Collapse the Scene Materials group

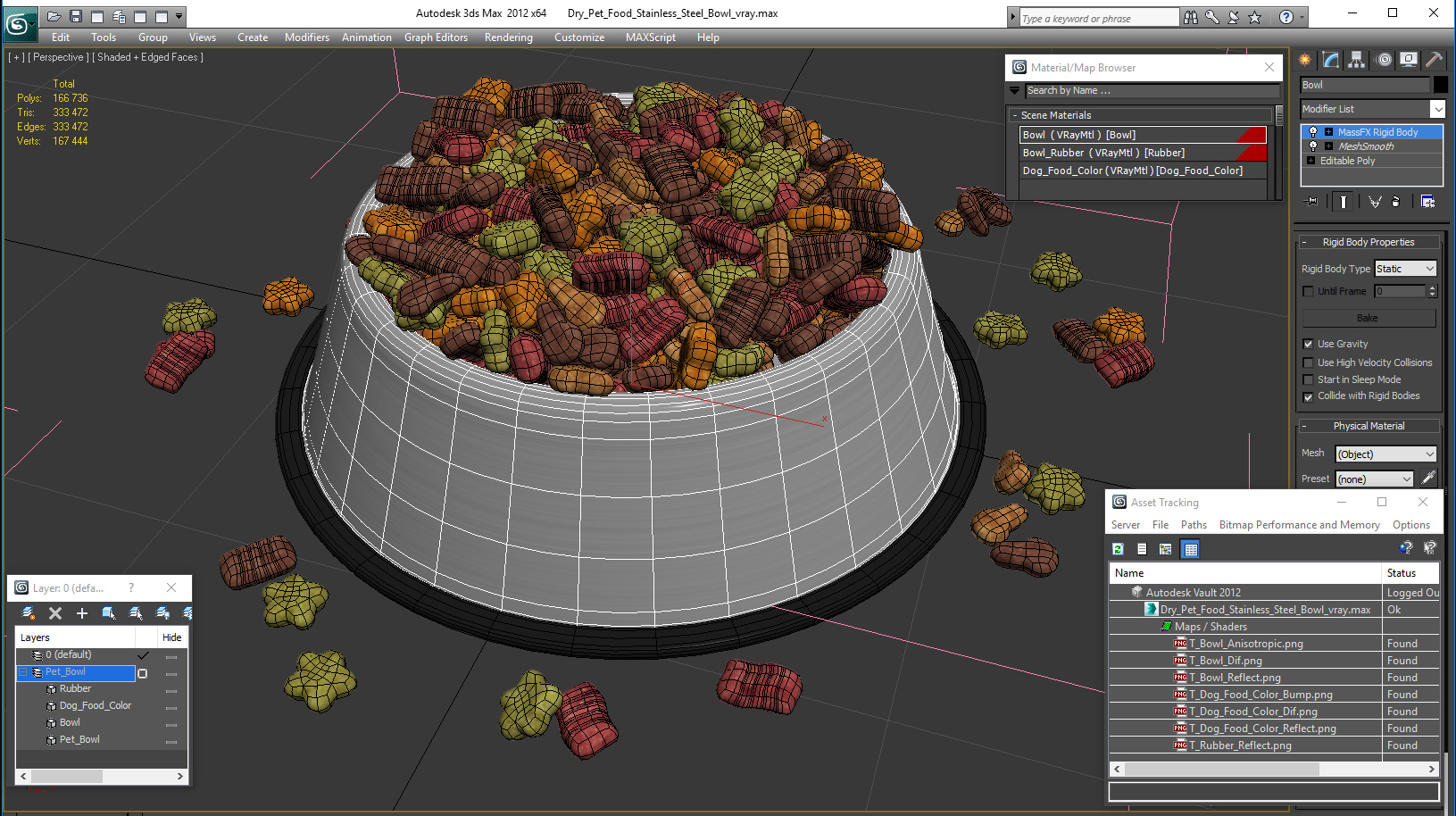[x=1015, y=115]
